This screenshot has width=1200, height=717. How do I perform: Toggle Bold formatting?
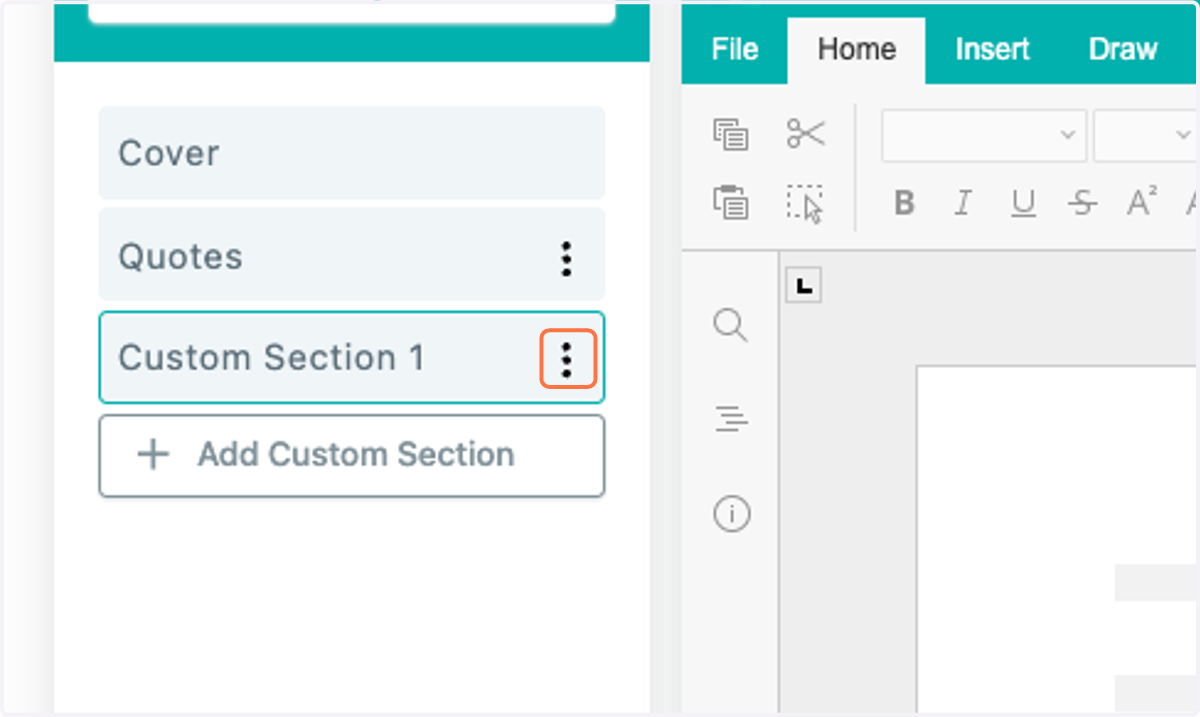pos(904,203)
